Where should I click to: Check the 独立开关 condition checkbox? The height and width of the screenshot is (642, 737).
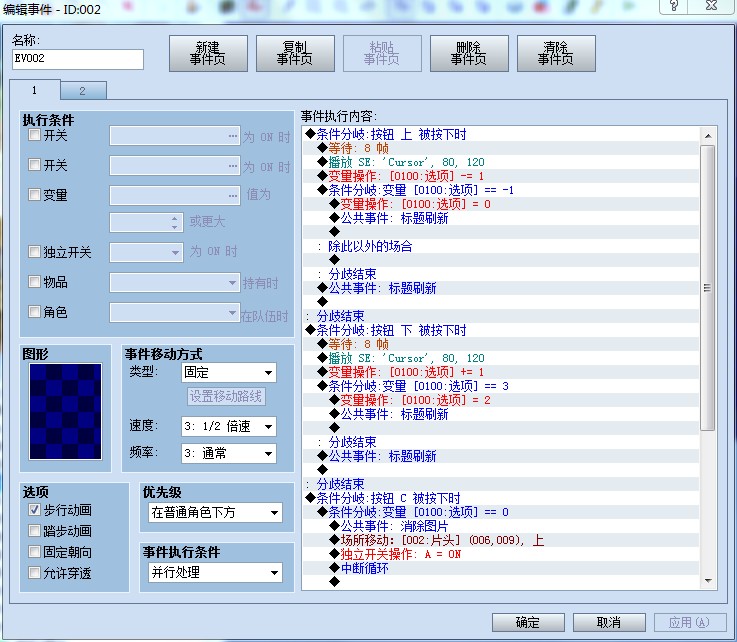34,252
